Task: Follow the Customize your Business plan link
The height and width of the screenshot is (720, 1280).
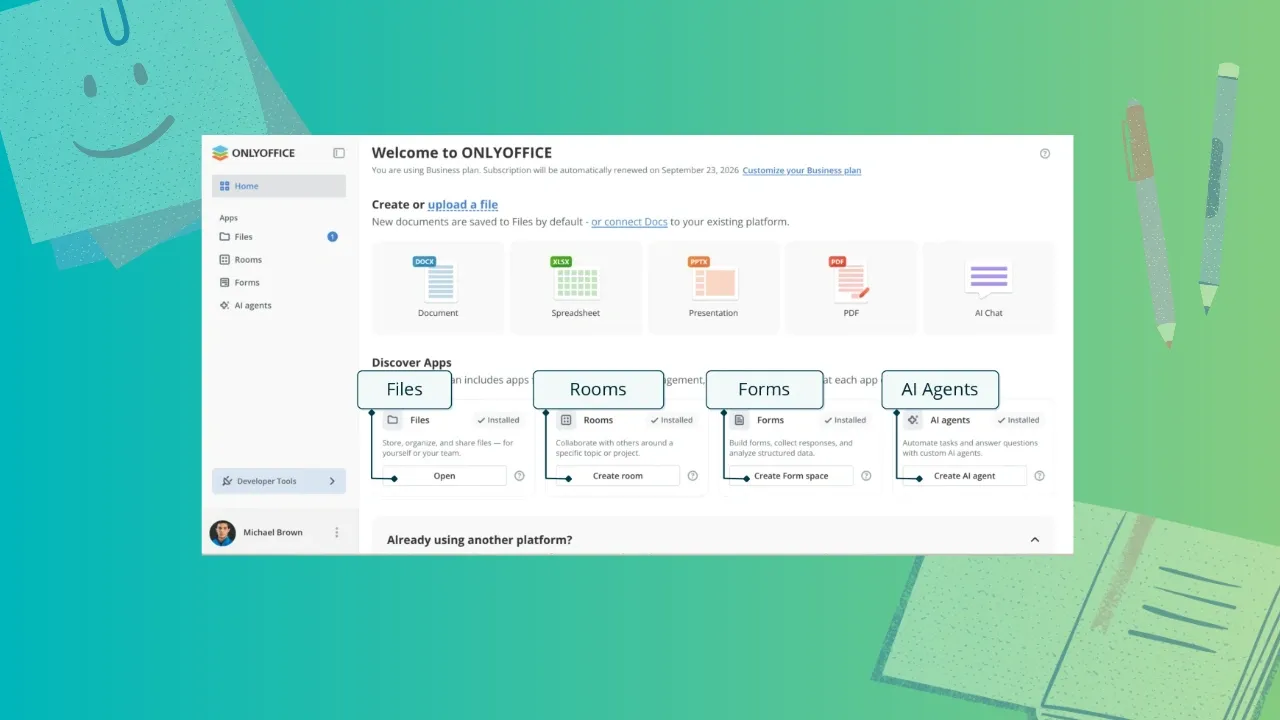Action: (802, 171)
